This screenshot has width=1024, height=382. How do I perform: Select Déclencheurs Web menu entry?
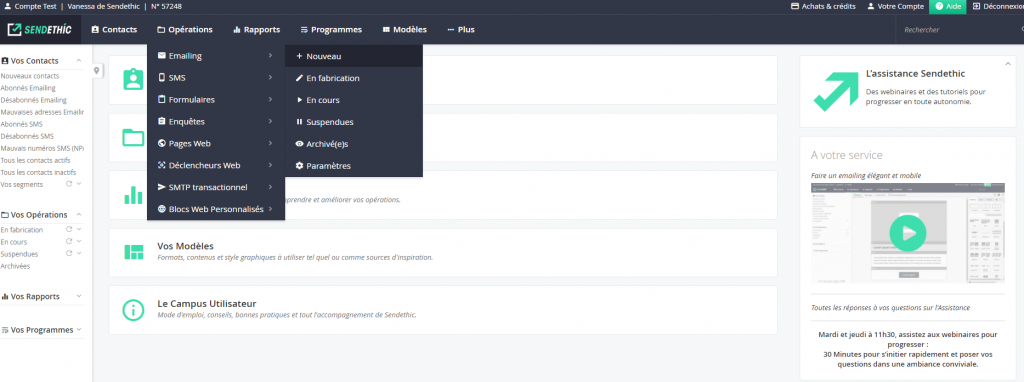tap(216, 165)
